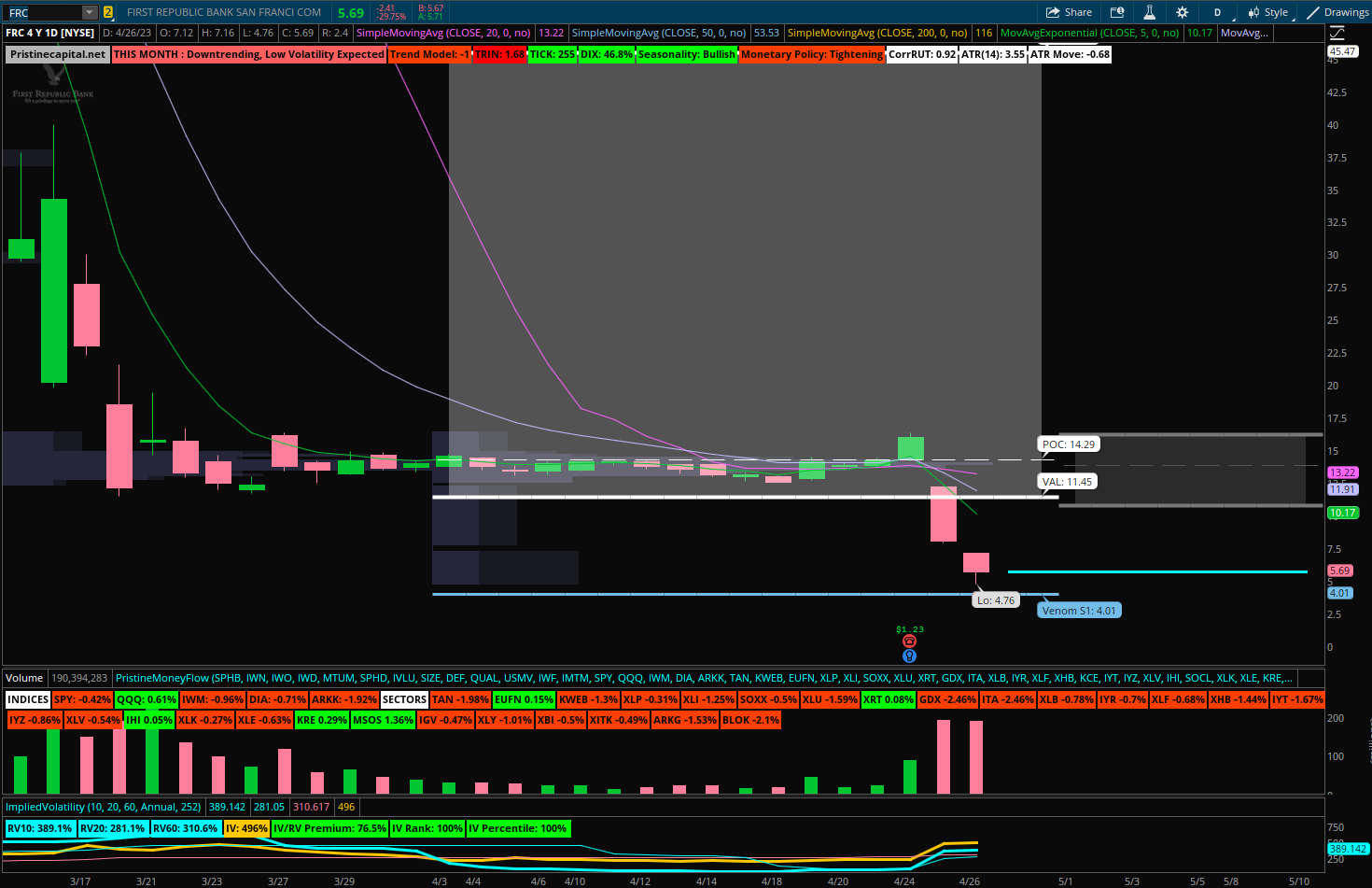Click the Pristinecapital.net label
Image resolution: width=1372 pixels, height=888 pixels.
[58, 54]
